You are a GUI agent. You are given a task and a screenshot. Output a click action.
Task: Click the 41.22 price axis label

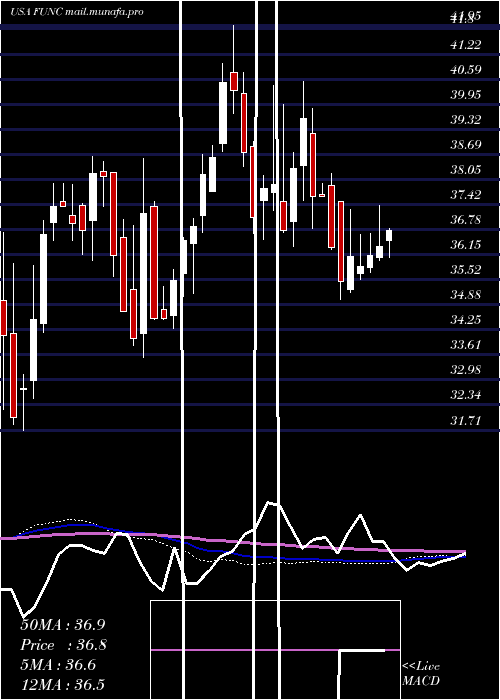(466, 45)
